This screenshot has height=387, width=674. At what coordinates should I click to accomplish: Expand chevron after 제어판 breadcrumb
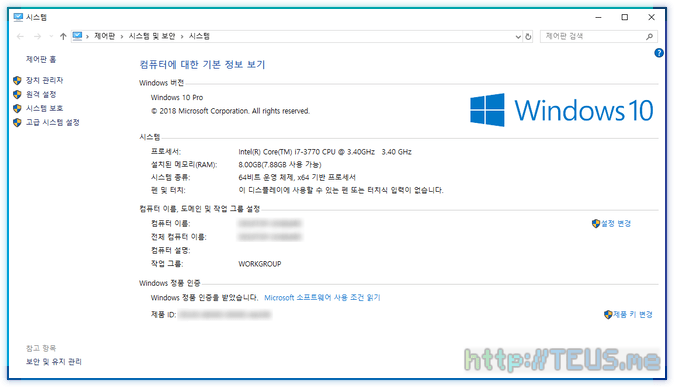[x=122, y=37]
